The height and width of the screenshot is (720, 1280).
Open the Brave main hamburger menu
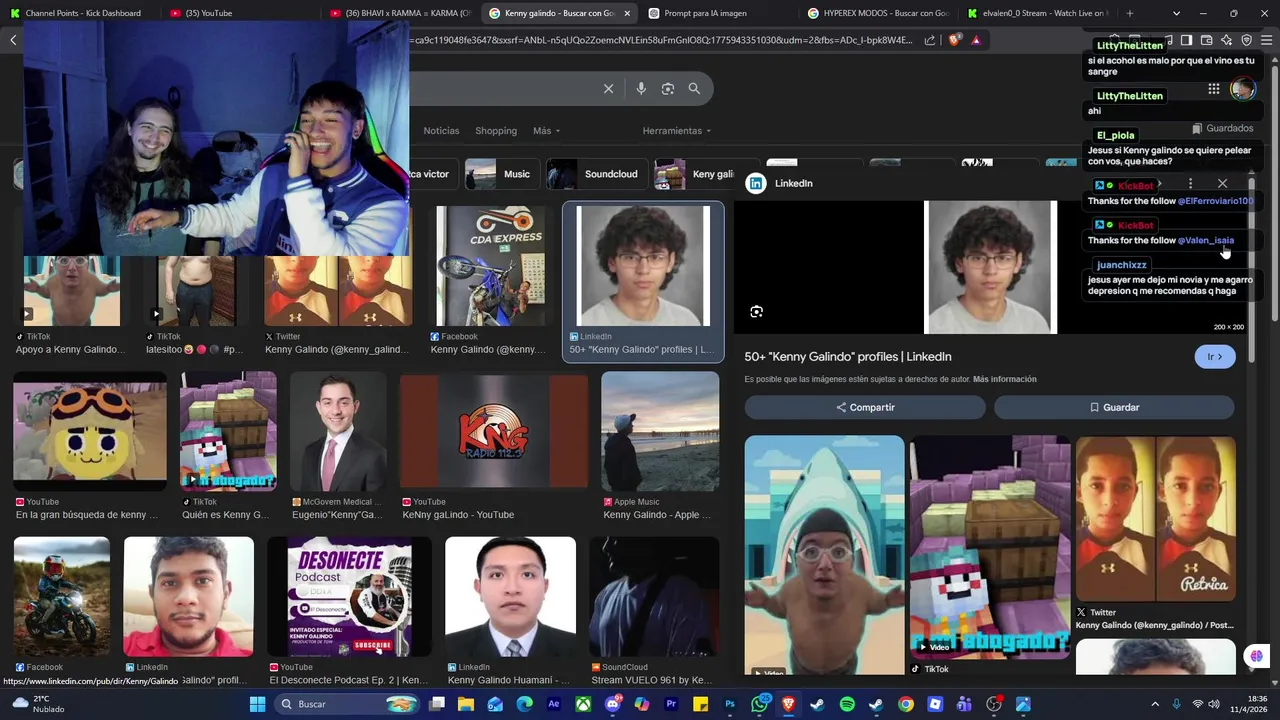coord(1267,40)
